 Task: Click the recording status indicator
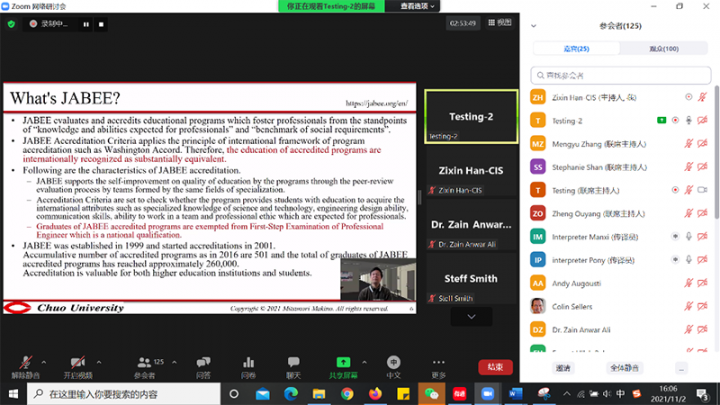[x=49, y=24]
